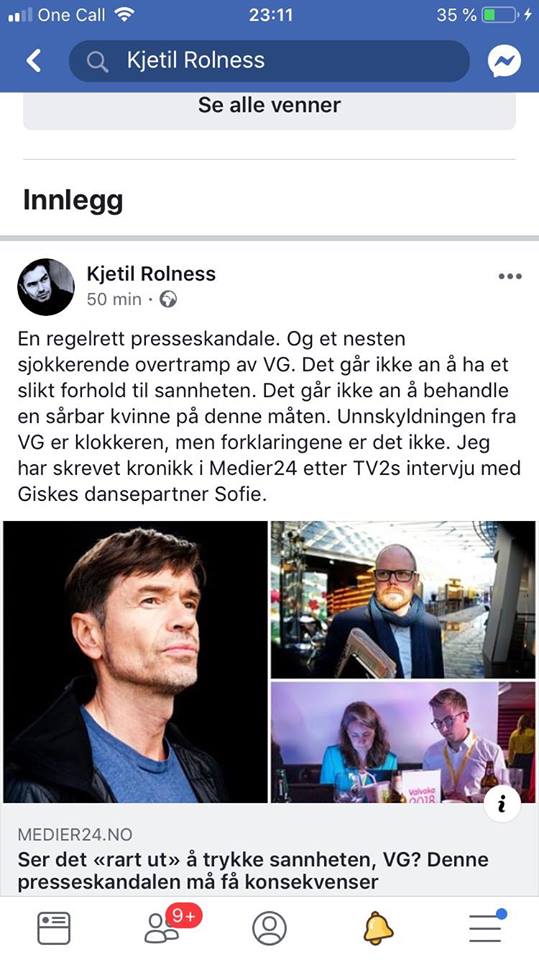
Task: Switch to the News Feed tab
Action: point(54,928)
